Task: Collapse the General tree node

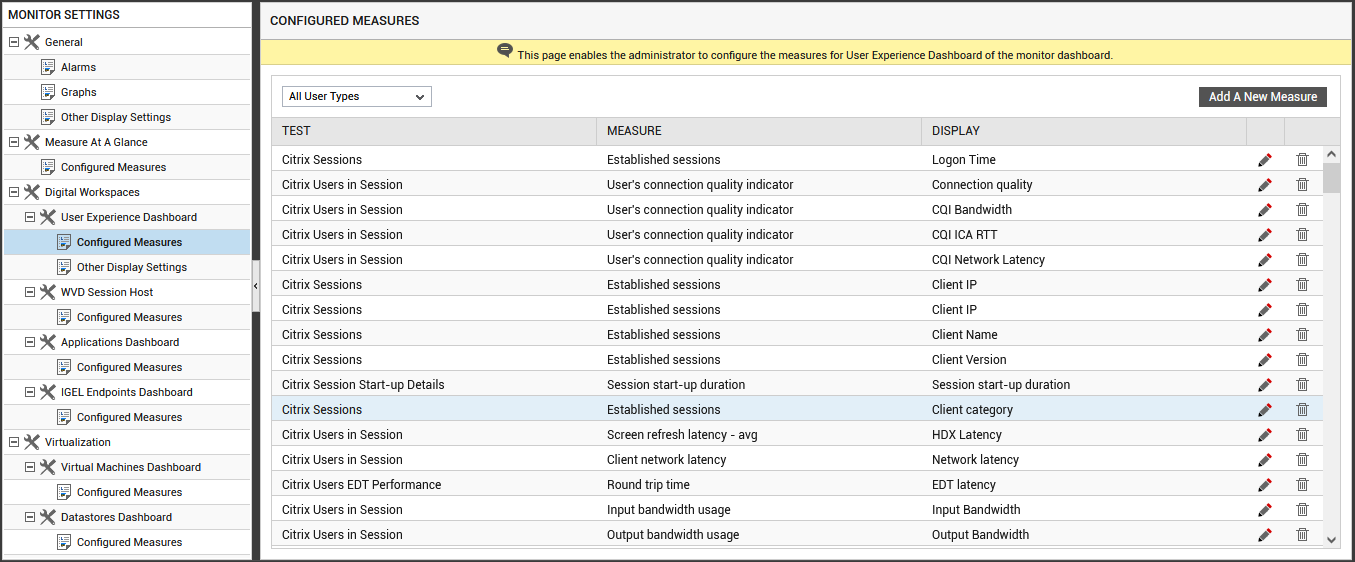Action: tap(14, 42)
